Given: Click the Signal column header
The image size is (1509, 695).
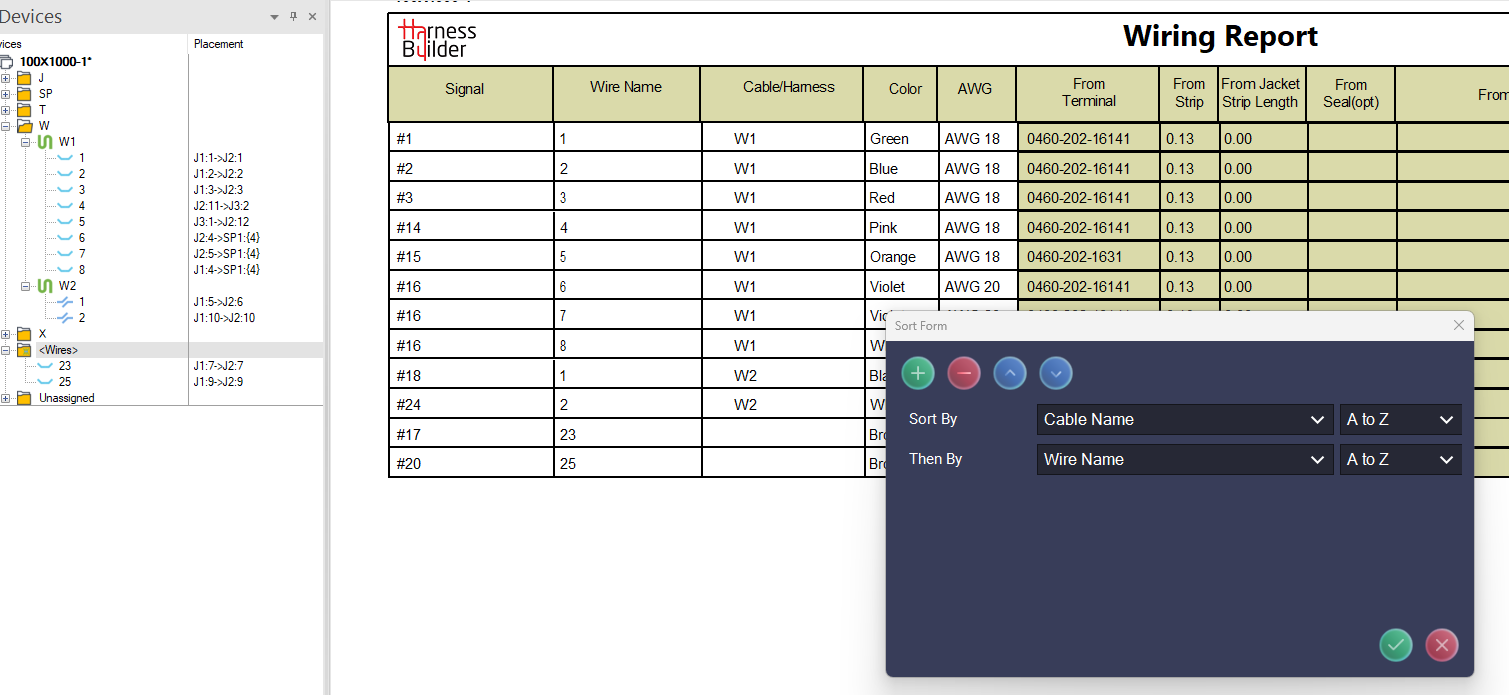Looking at the screenshot, I should [x=471, y=94].
